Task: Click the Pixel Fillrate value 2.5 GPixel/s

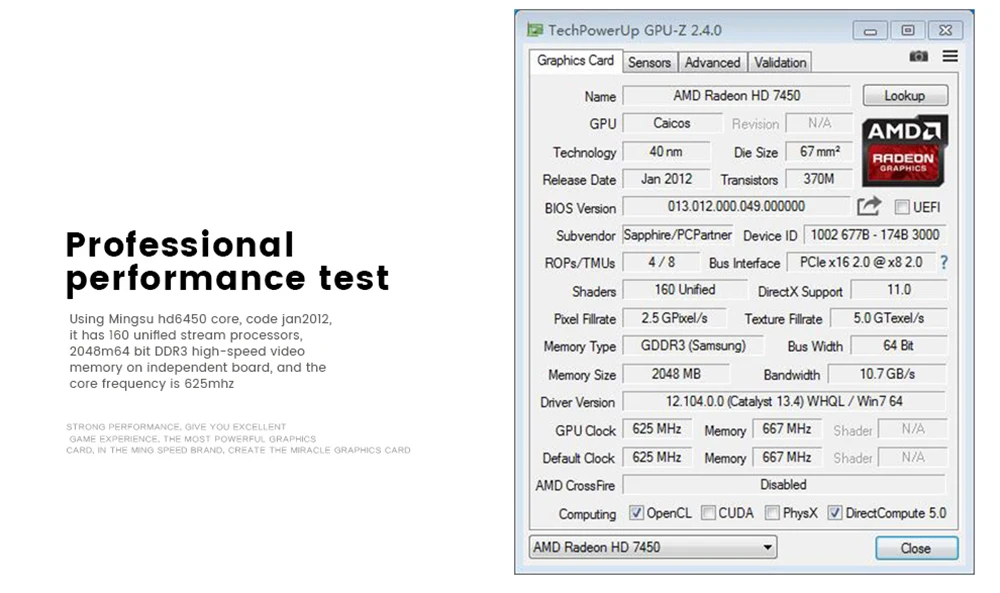Action: click(x=675, y=318)
